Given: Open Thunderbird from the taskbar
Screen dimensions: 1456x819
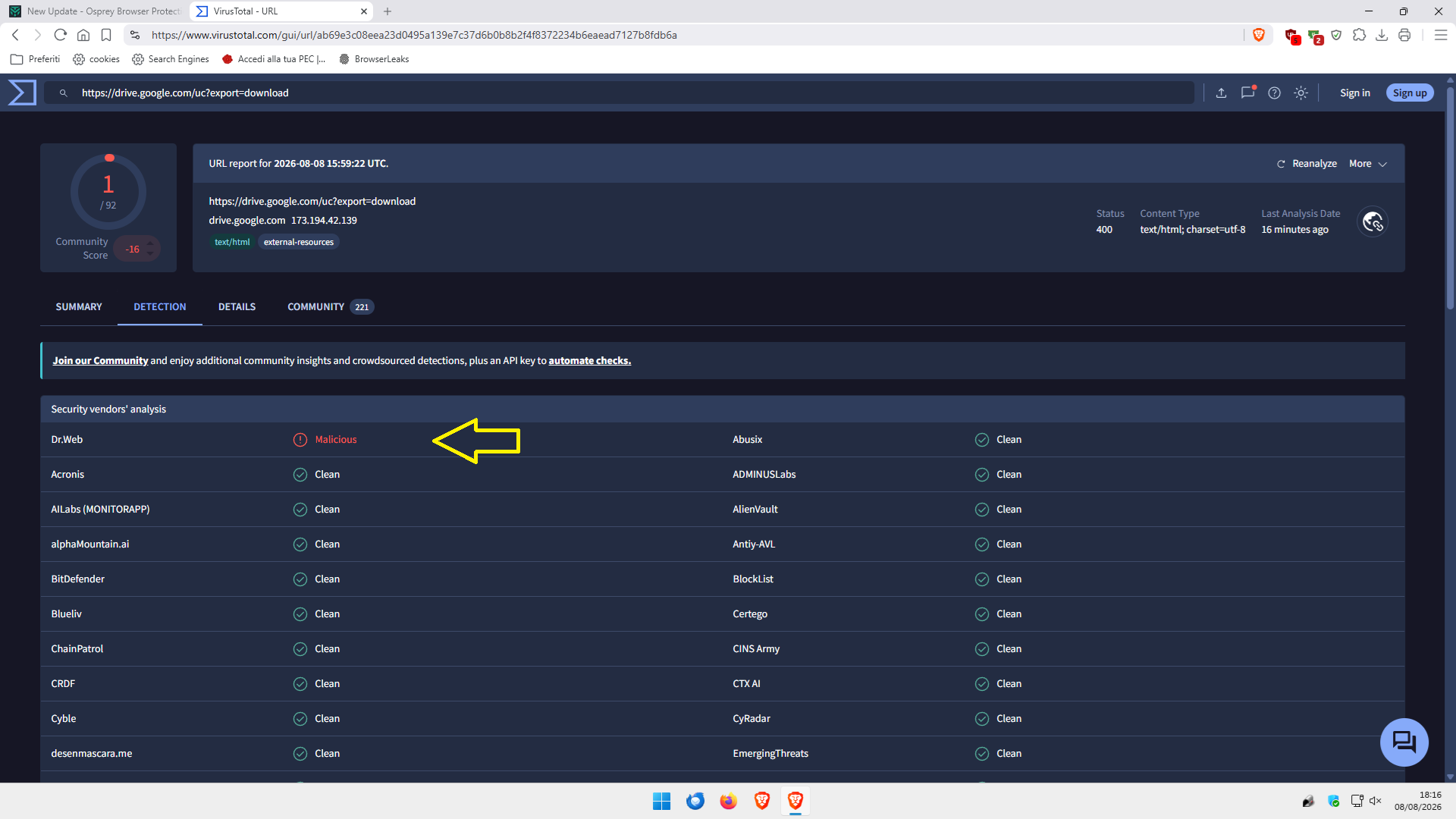Looking at the screenshot, I should coord(695,801).
